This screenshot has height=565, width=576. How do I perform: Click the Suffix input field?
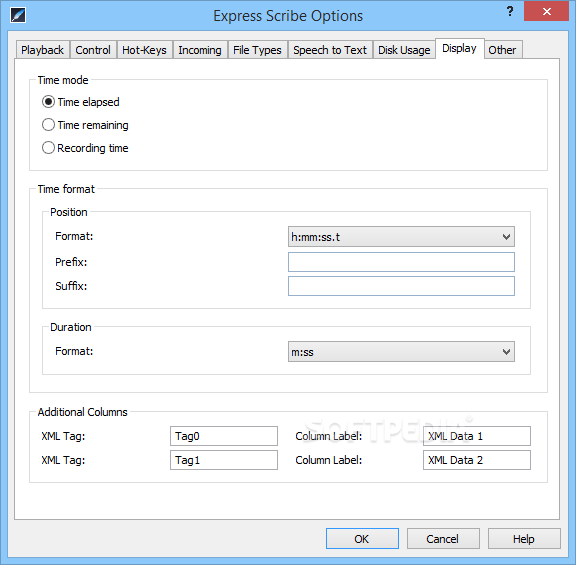[401, 286]
